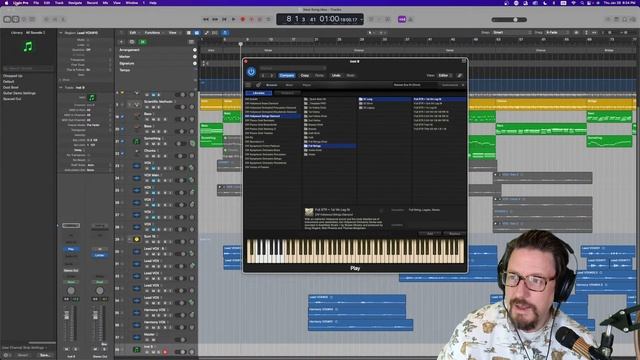
Task: Check the No Transpose checkbox
Action: pos(88,155)
